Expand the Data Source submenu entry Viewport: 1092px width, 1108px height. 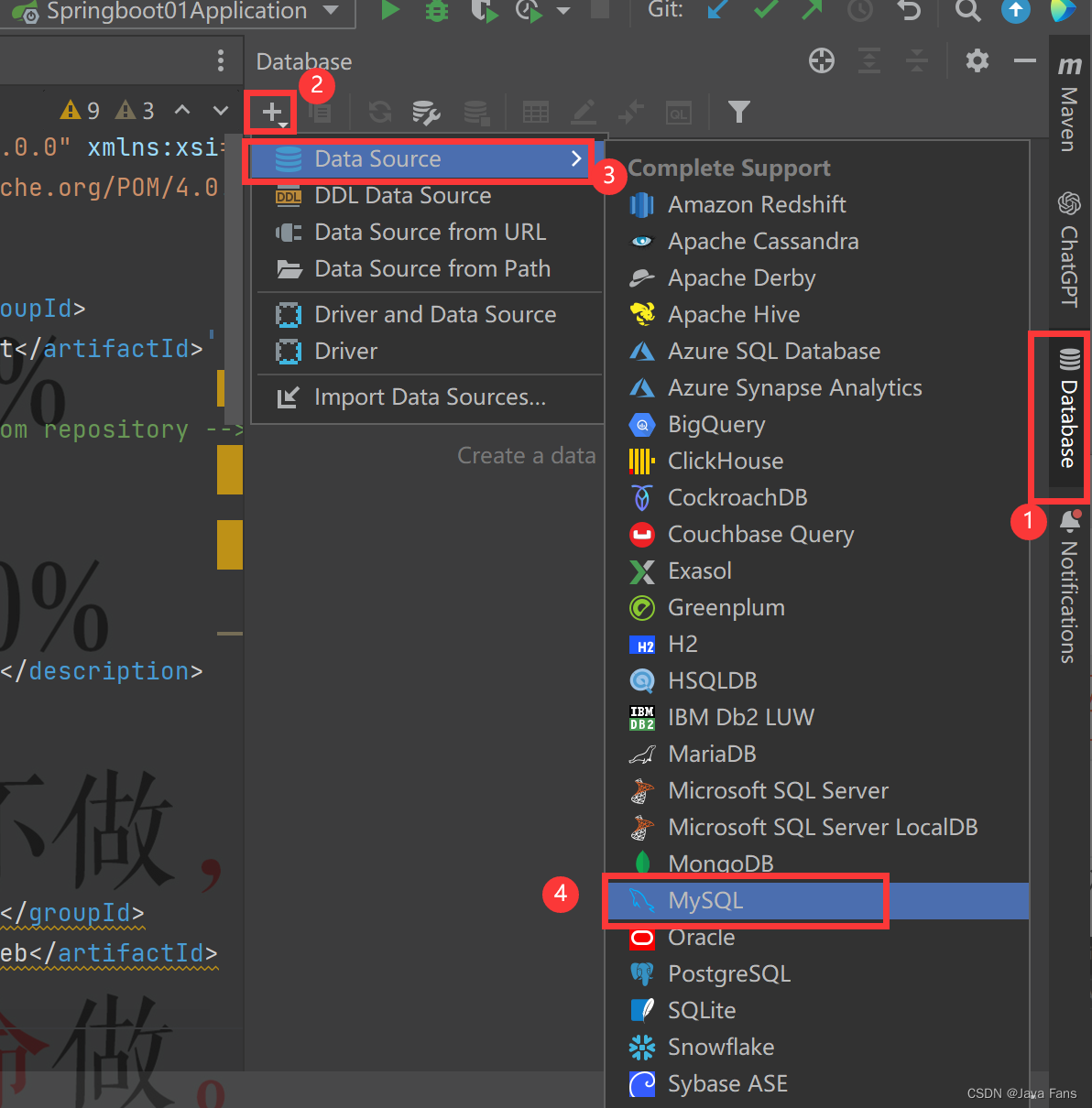tap(427, 159)
